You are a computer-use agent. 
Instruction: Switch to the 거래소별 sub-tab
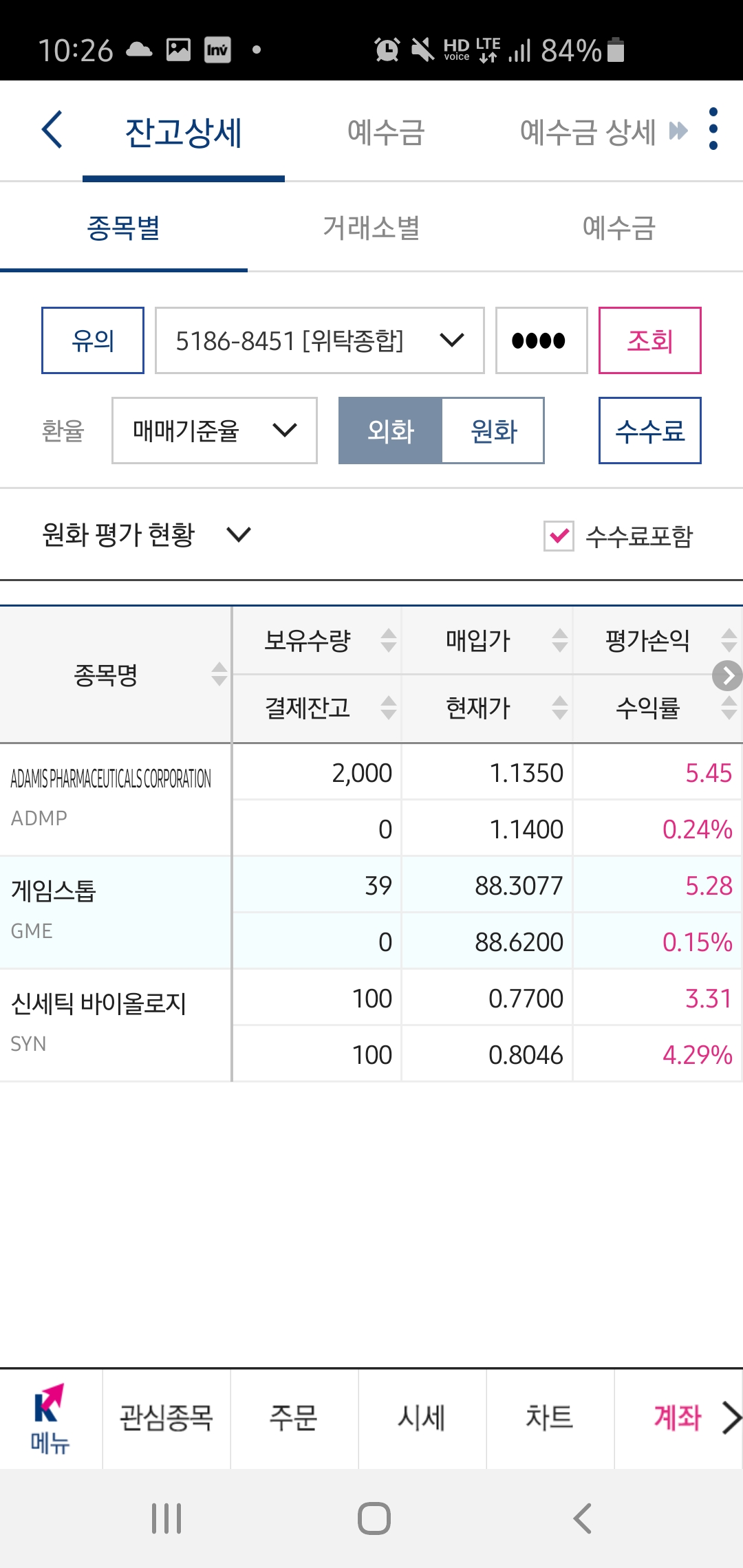click(371, 228)
